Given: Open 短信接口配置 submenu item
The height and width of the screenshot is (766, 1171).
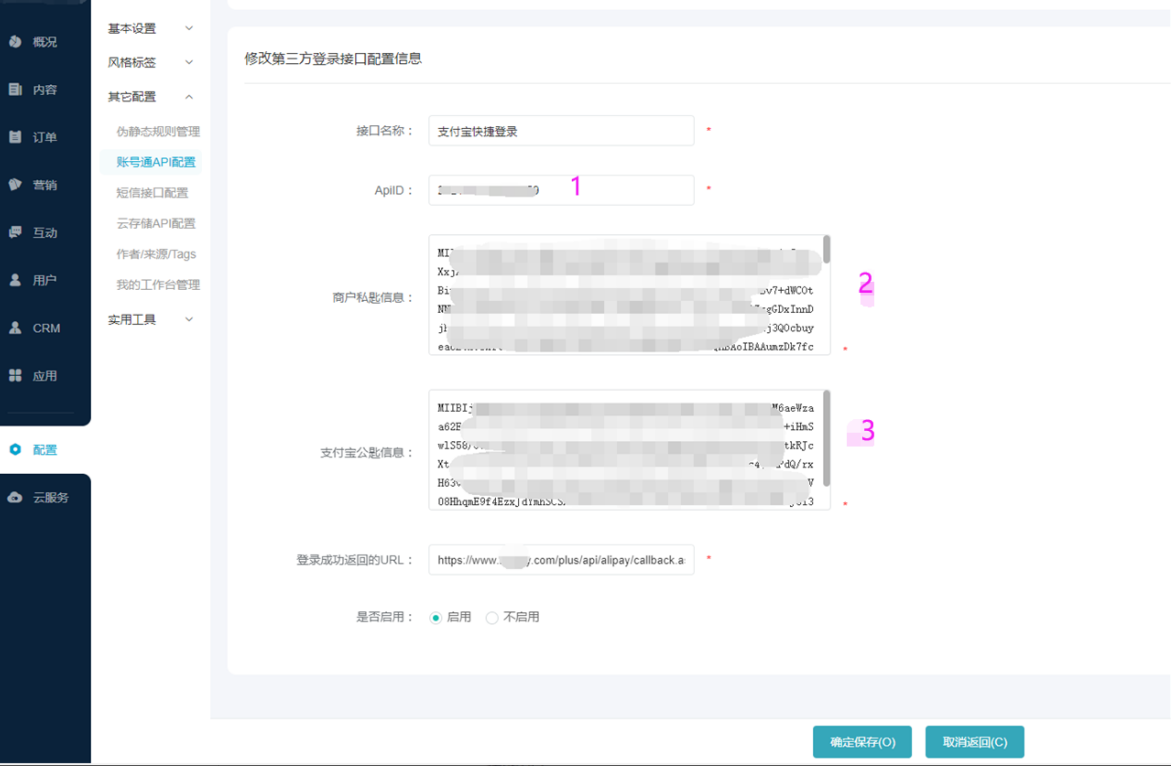Looking at the screenshot, I should click(152, 193).
